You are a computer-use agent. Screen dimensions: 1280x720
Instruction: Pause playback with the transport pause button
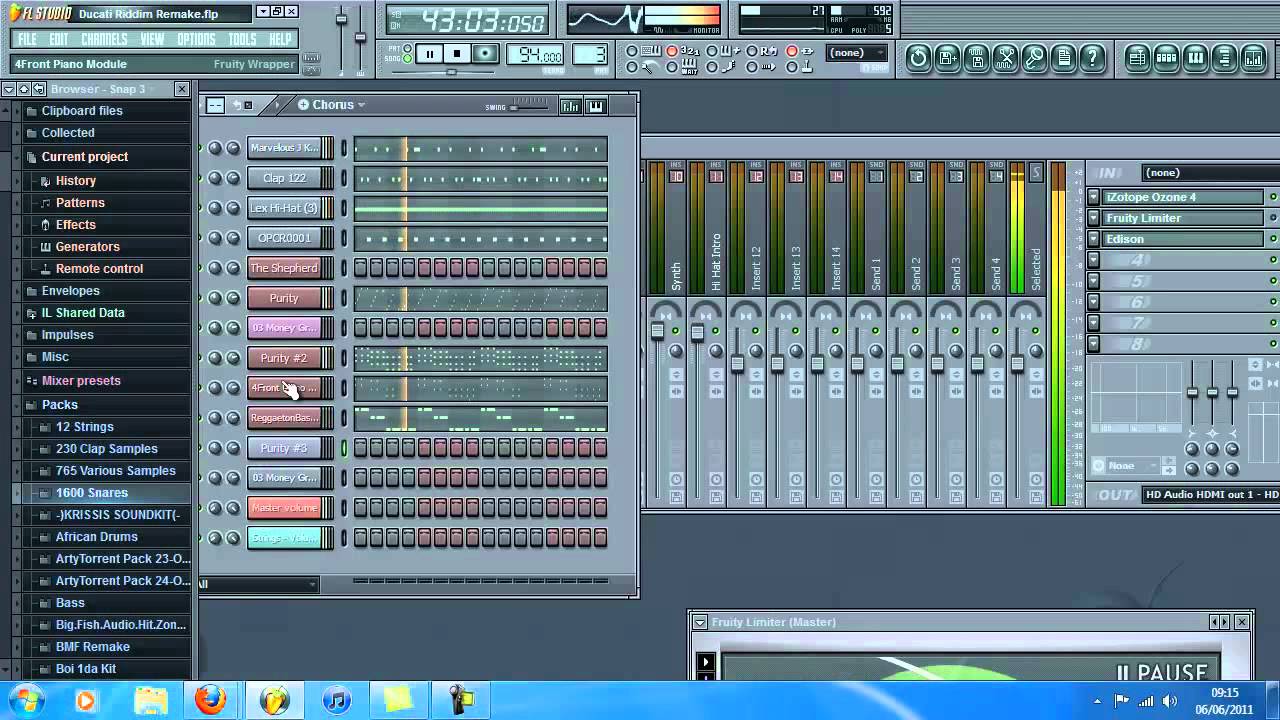(x=430, y=54)
